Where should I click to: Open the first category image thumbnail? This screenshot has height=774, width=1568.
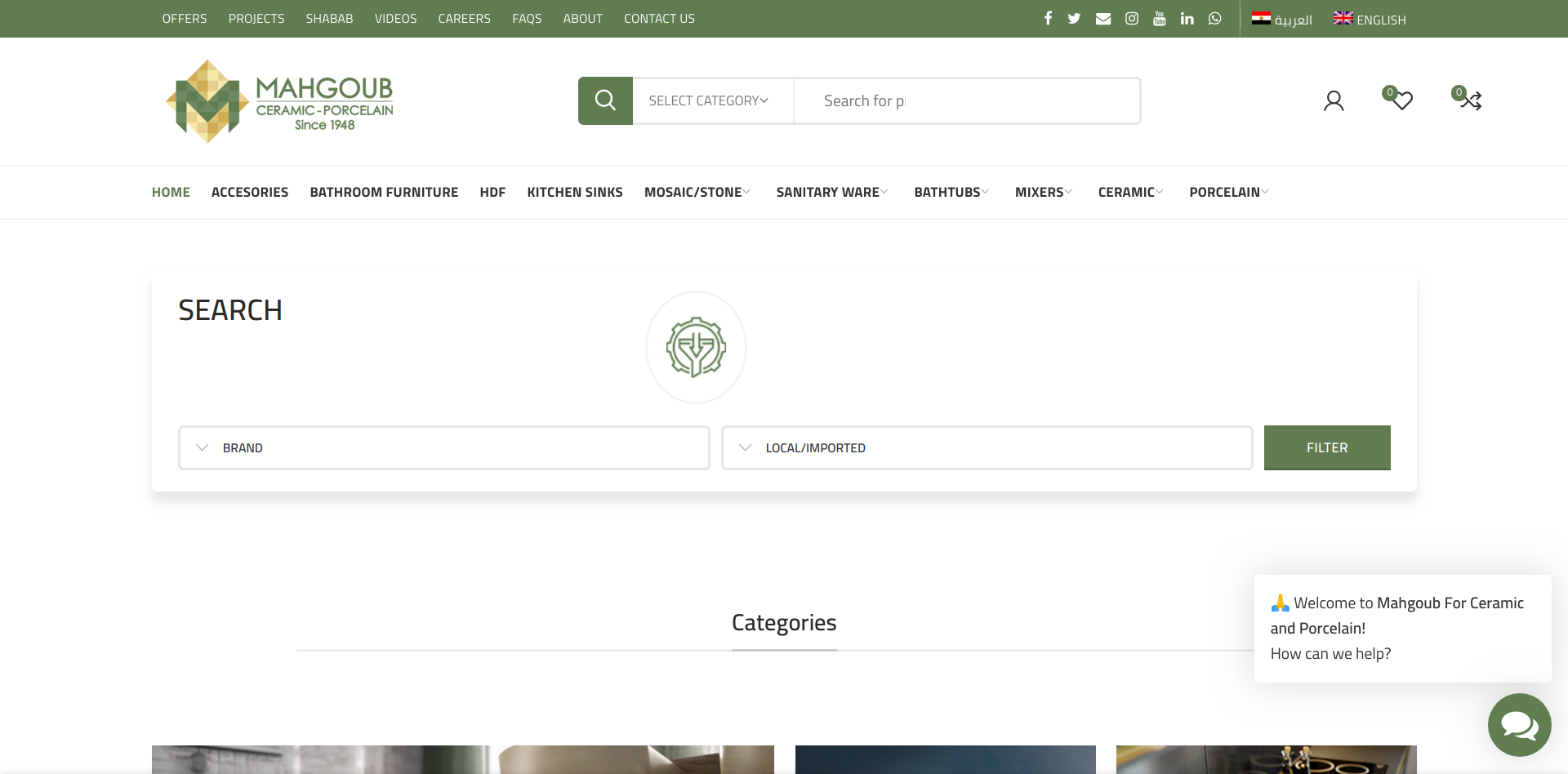click(463, 759)
